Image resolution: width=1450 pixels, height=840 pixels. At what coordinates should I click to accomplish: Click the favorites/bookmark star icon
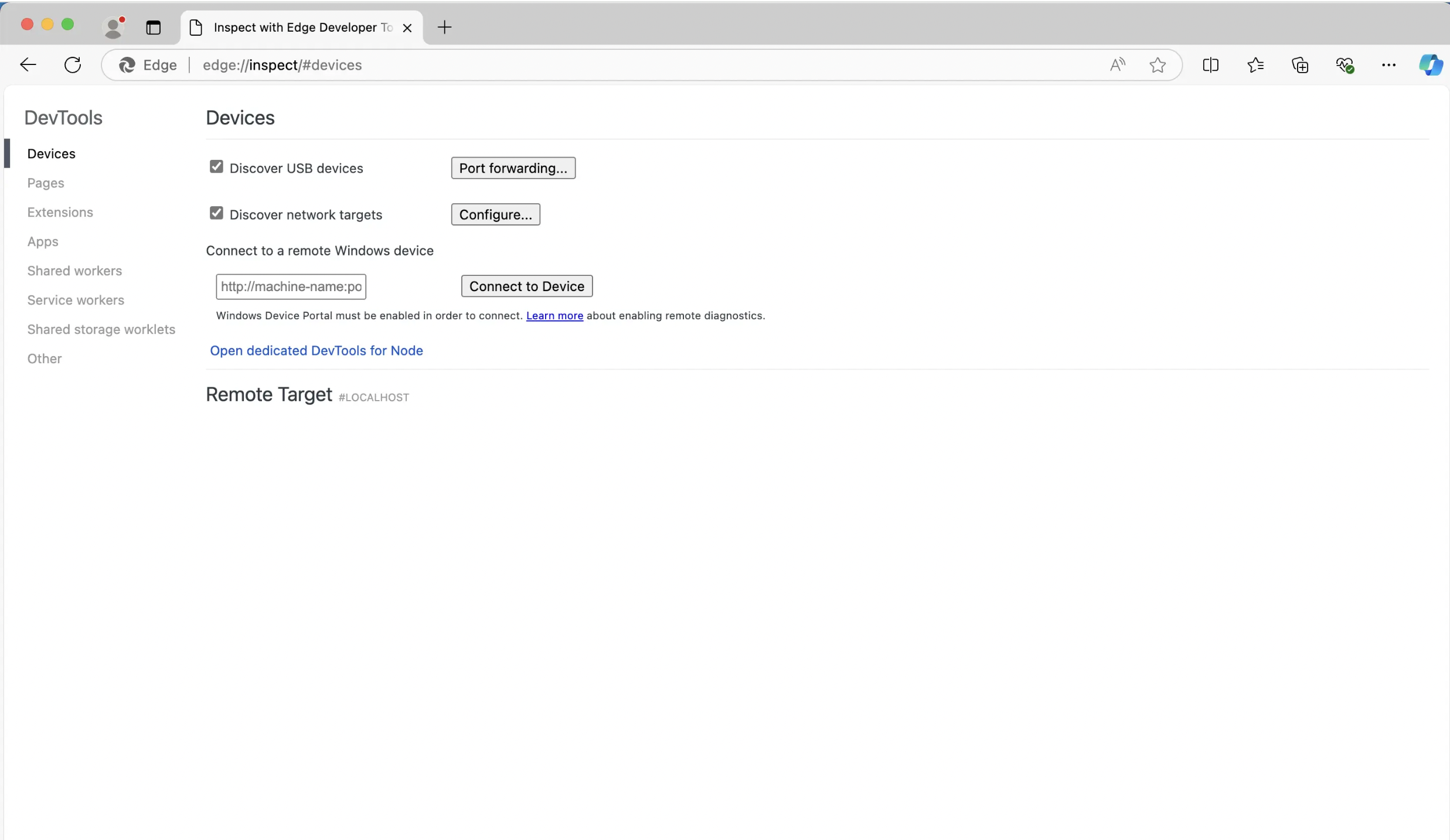1157,65
